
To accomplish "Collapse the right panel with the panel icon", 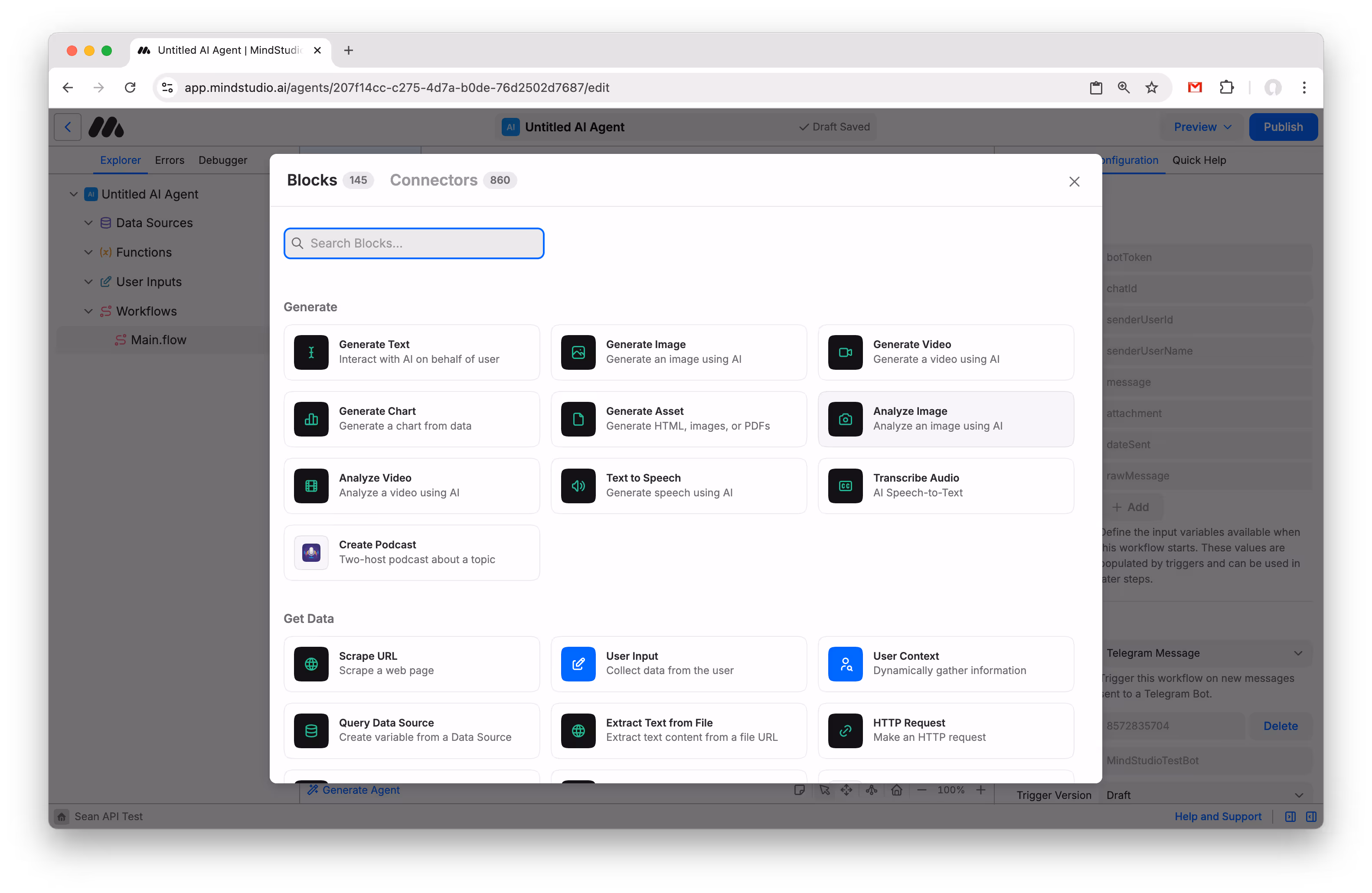I will tap(1311, 816).
